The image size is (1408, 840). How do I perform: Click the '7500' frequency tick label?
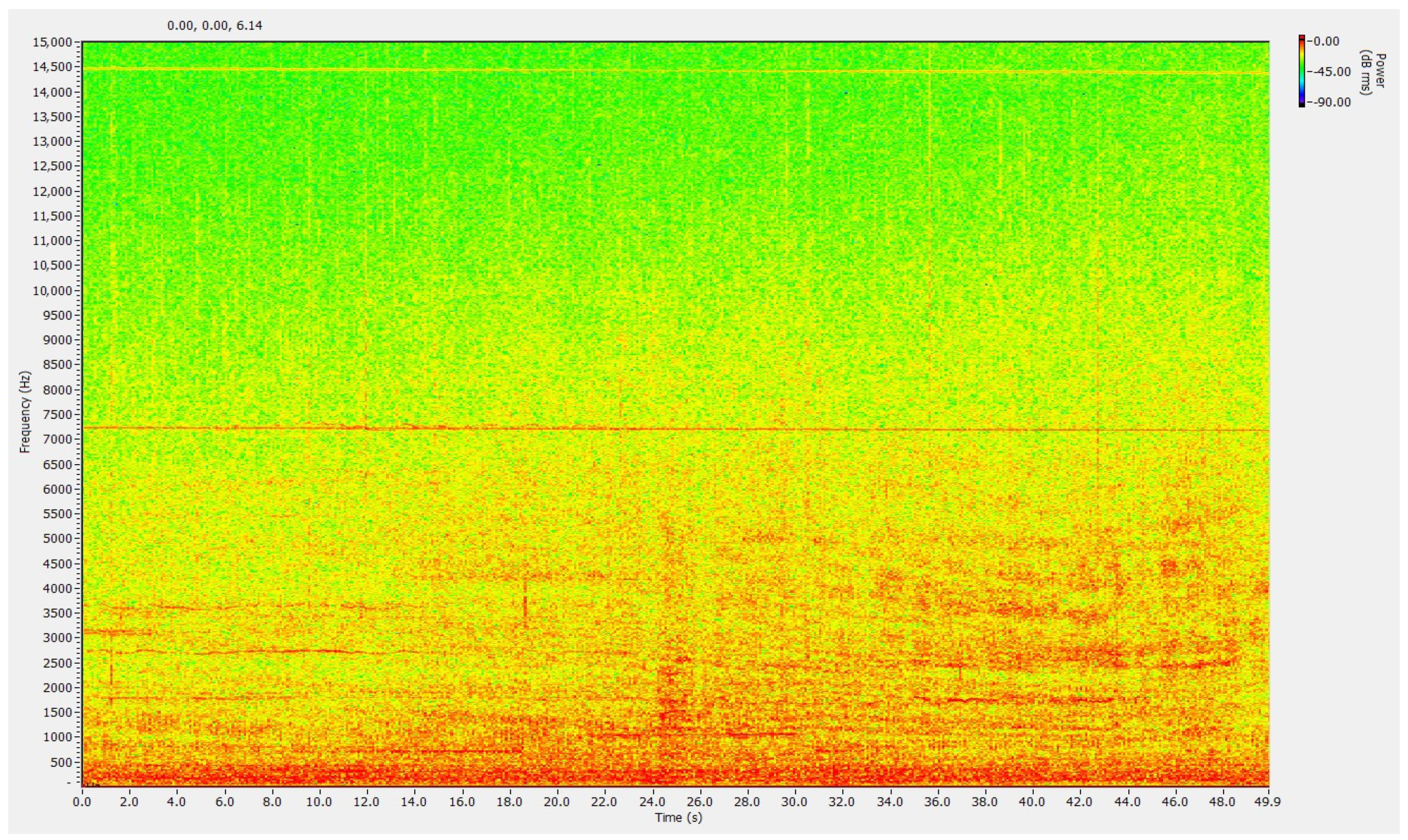tap(58, 414)
